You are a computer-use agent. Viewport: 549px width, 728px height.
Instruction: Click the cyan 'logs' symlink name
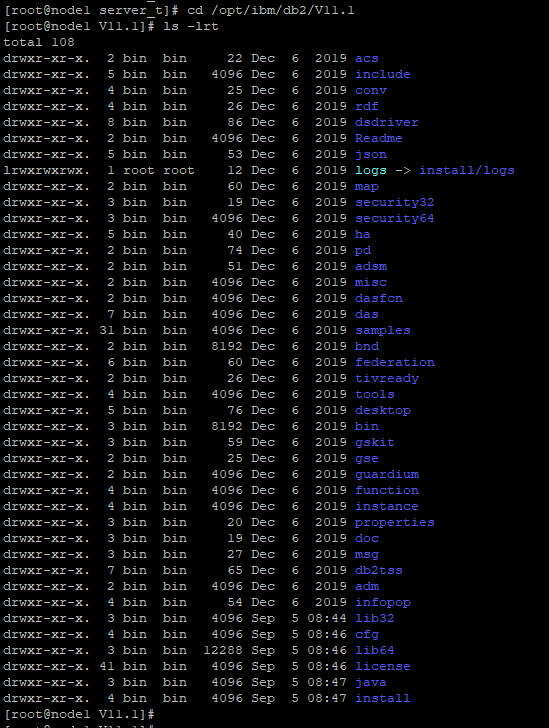coord(371,170)
